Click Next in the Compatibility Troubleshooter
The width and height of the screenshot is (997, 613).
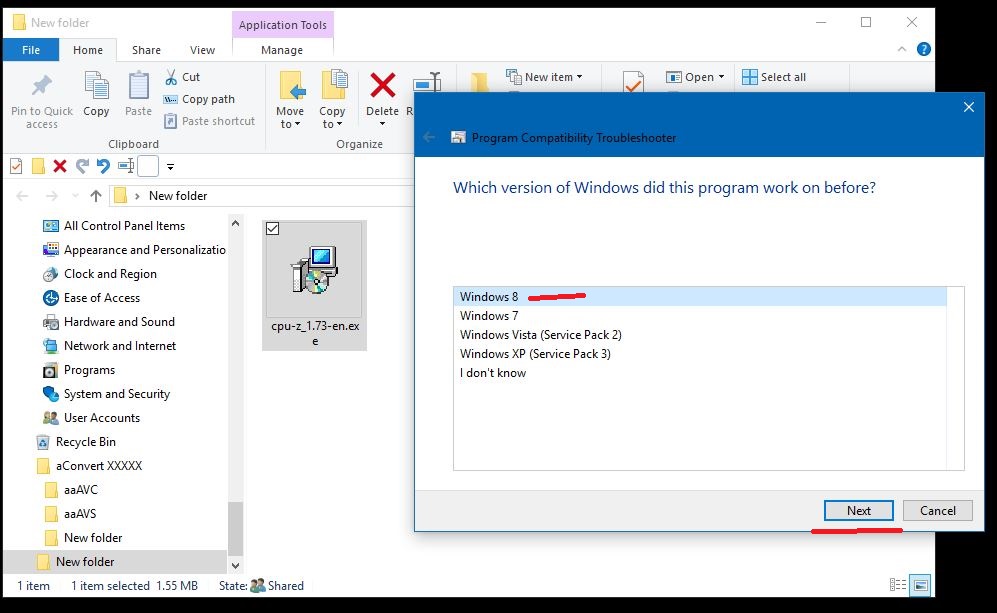pos(857,510)
